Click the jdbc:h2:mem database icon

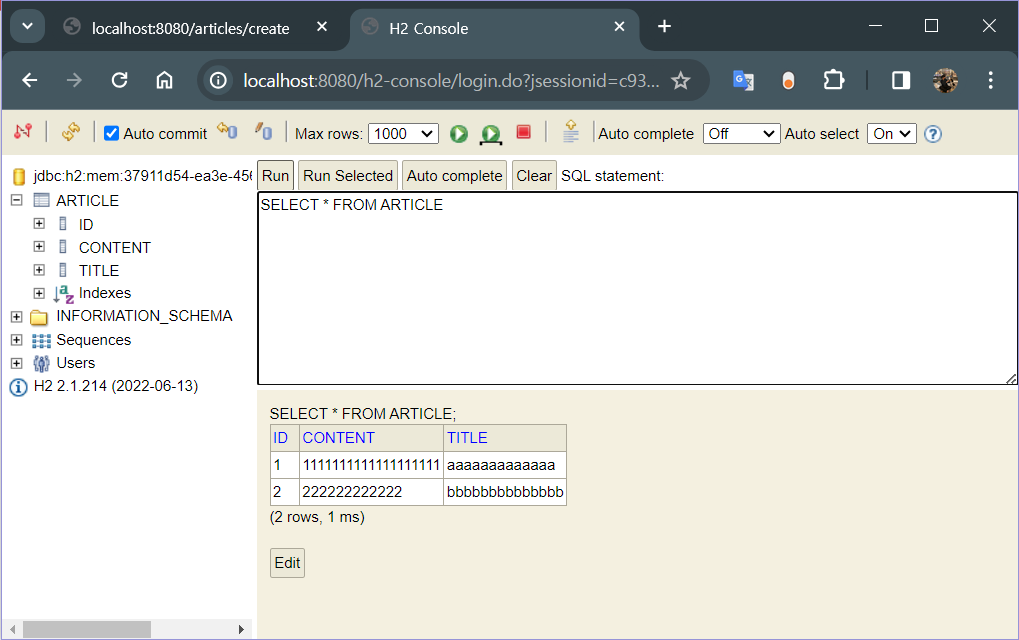pyautogui.click(x=19, y=176)
